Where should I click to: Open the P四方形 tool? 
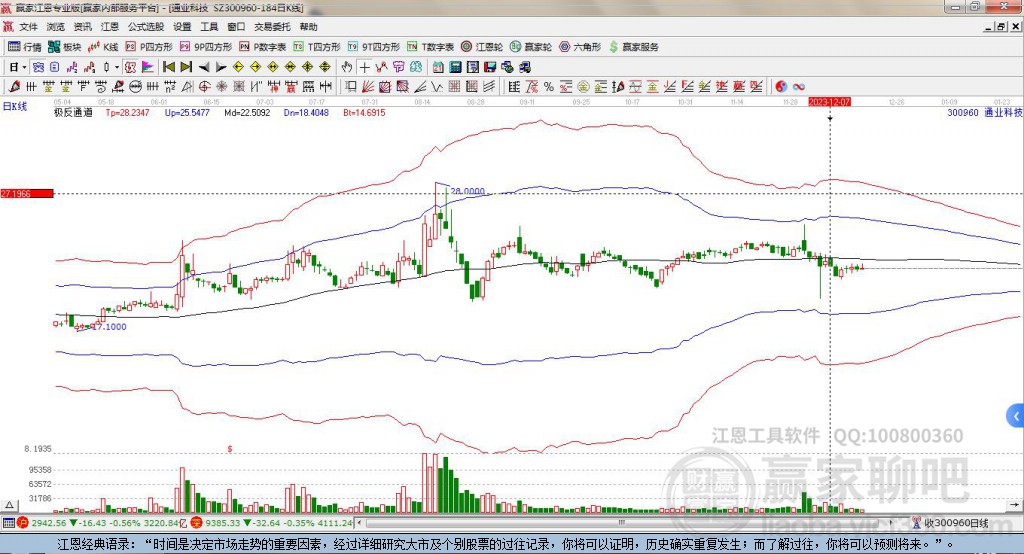click(x=149, y=47)
